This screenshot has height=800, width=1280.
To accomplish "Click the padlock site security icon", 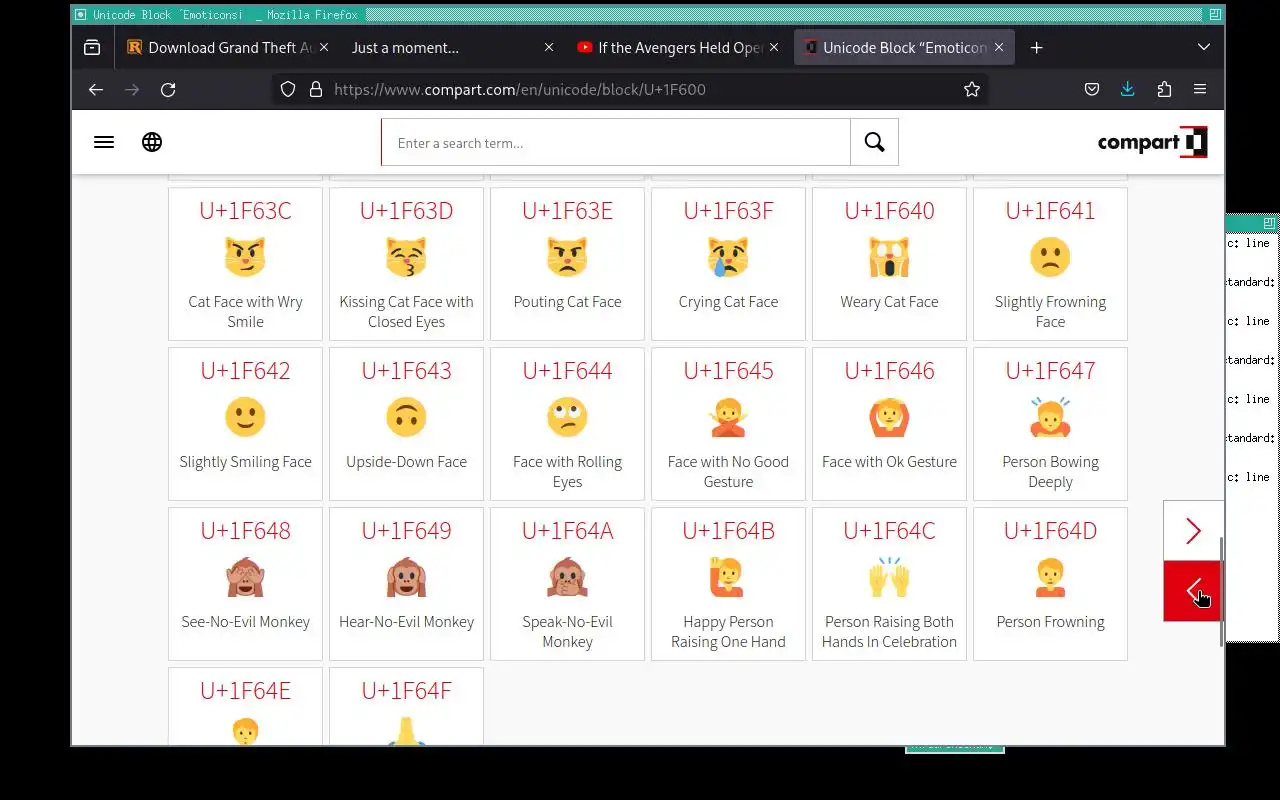I will (x=316, y=89).
